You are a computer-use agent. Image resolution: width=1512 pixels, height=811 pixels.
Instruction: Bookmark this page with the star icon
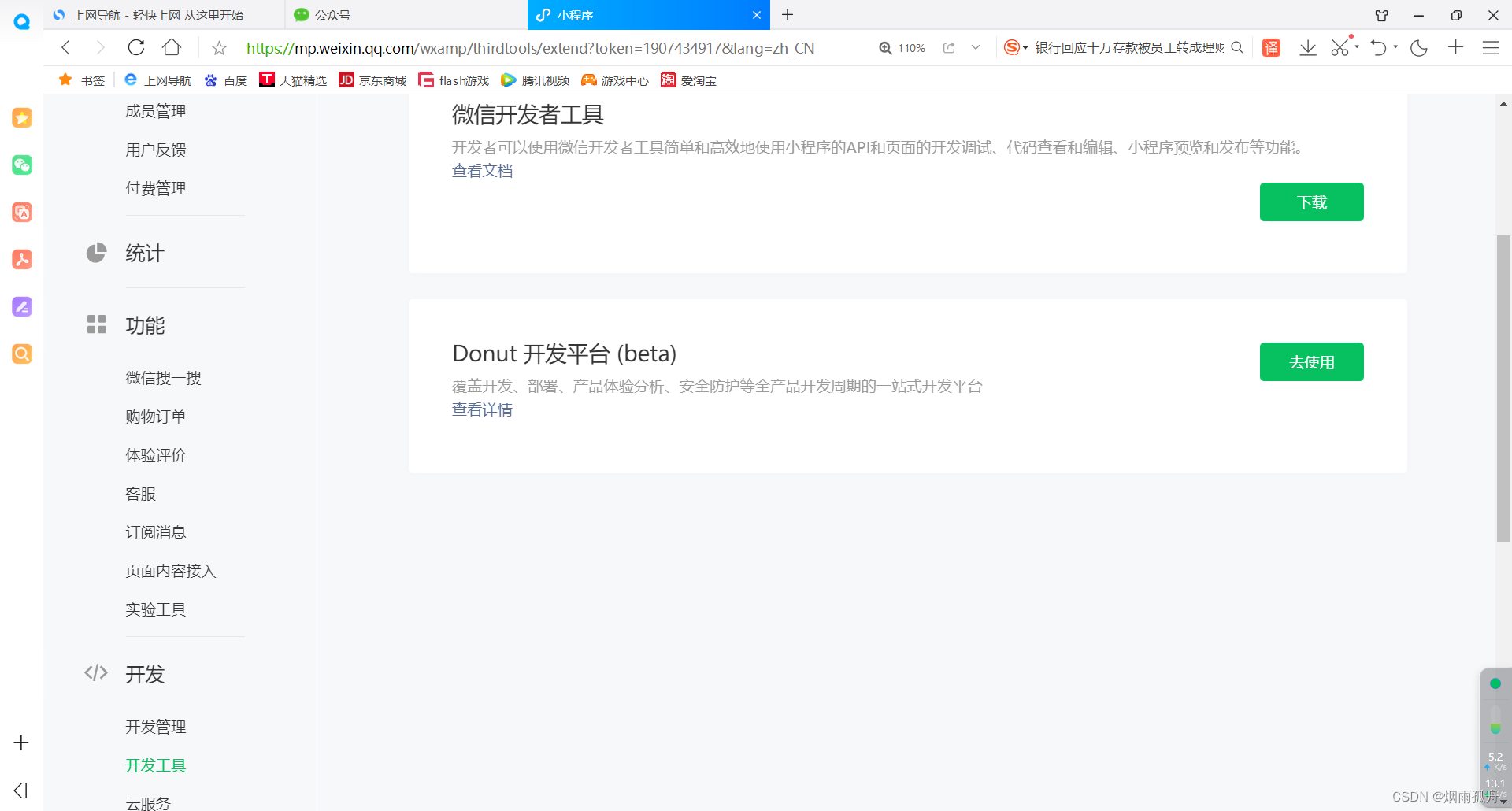click(219, 48)
